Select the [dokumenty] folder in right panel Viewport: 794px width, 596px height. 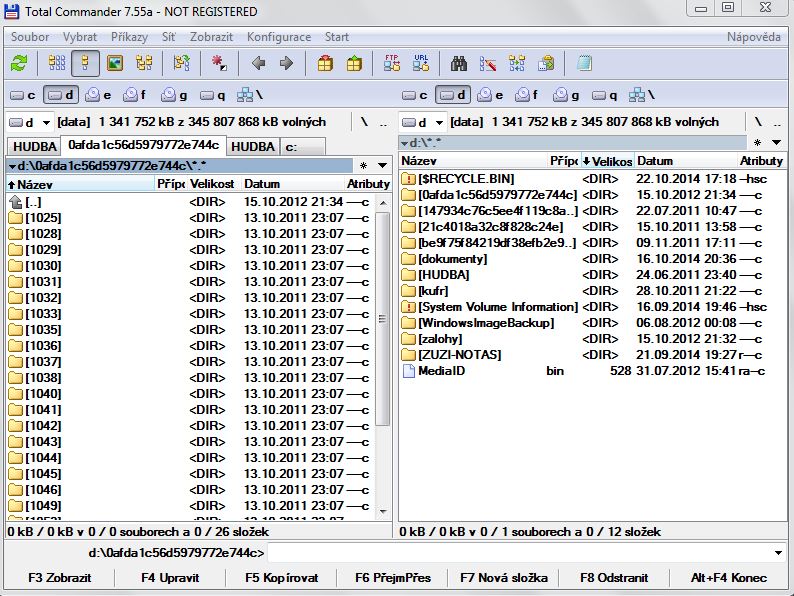point(452,259)
